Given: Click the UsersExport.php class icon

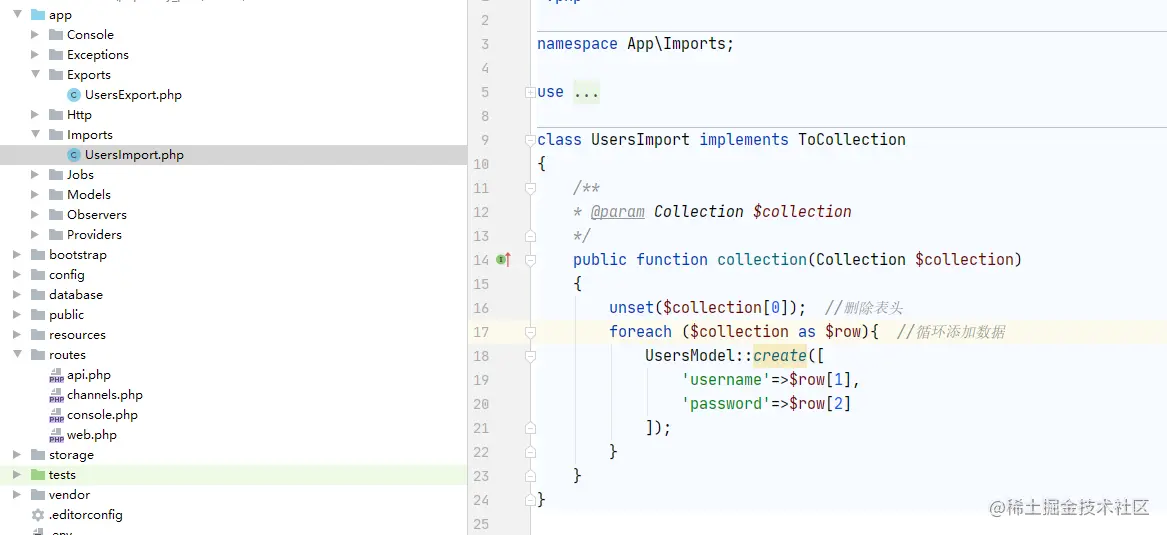Looking at the screenshot, I should tap(74, 94).
